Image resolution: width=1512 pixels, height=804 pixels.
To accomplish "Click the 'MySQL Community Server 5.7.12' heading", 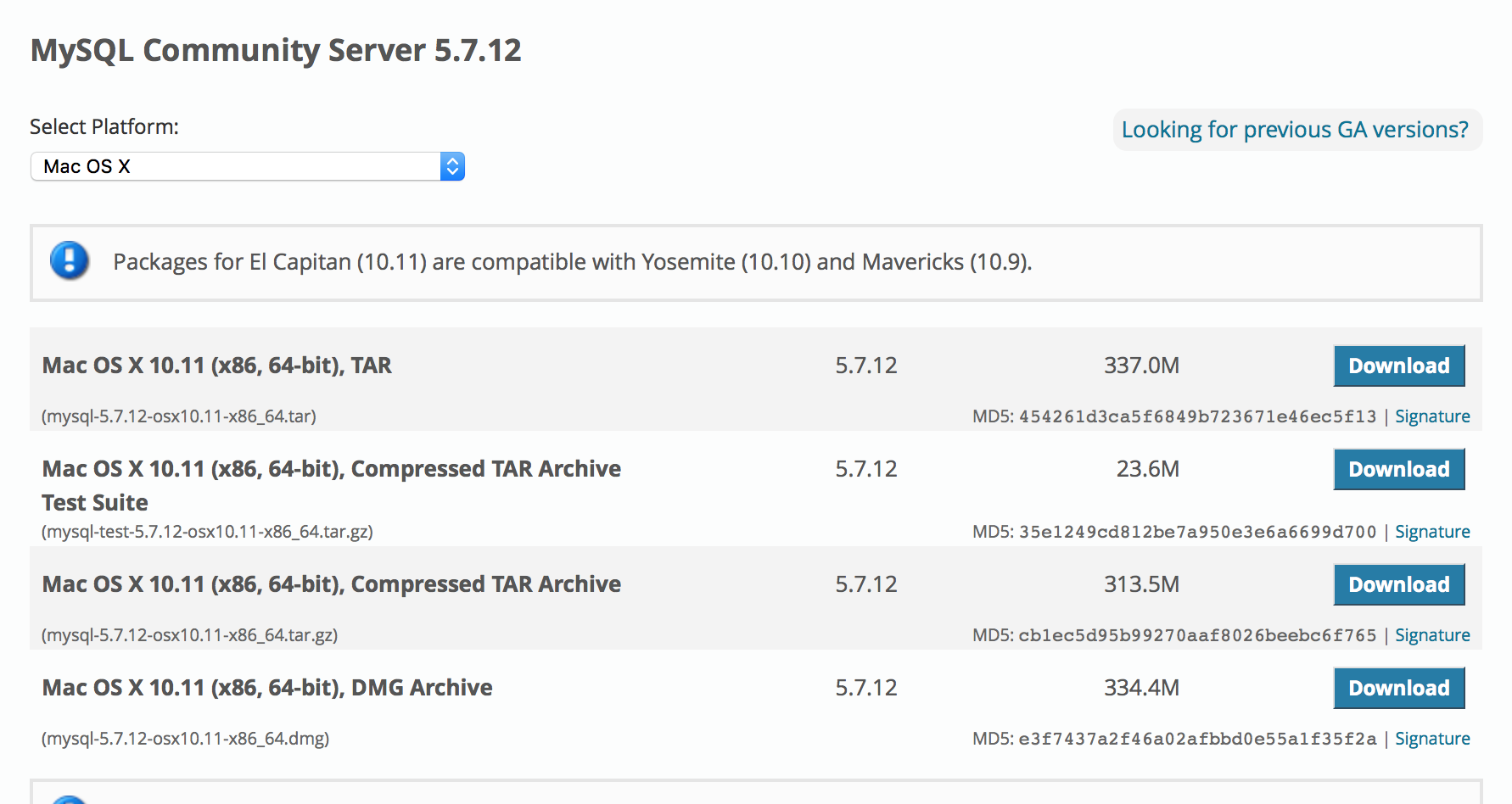I will (x=276, y=51).
